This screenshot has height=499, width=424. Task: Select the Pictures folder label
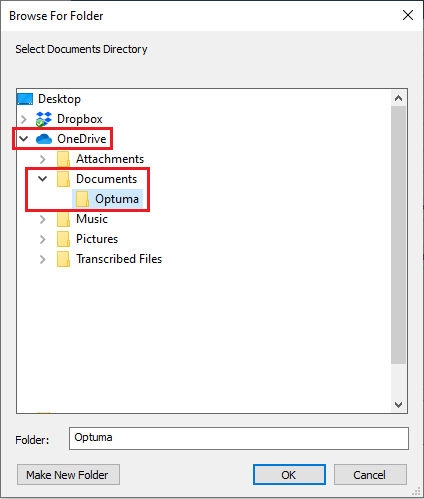97,239
